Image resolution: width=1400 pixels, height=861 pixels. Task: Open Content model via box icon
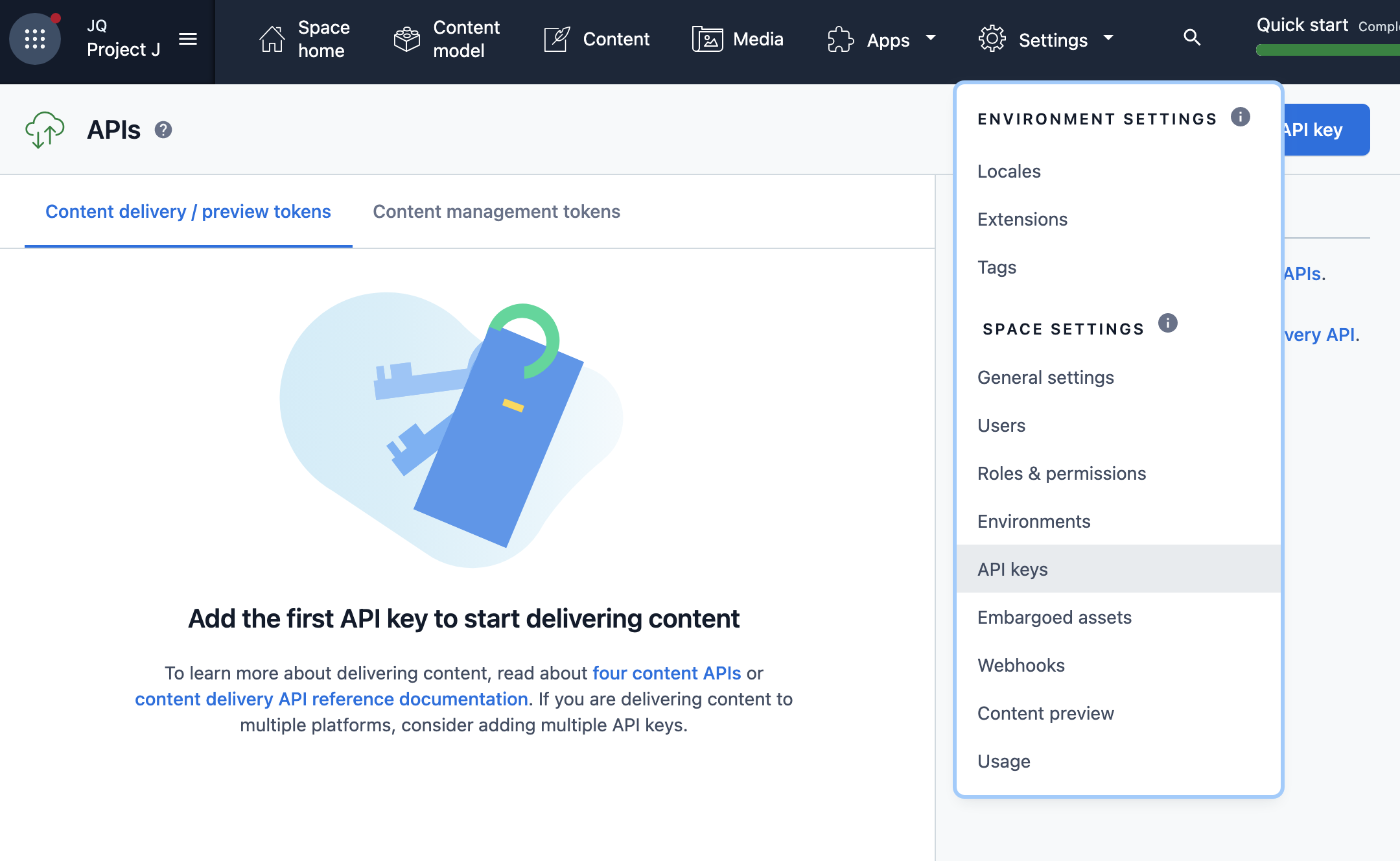407,39
